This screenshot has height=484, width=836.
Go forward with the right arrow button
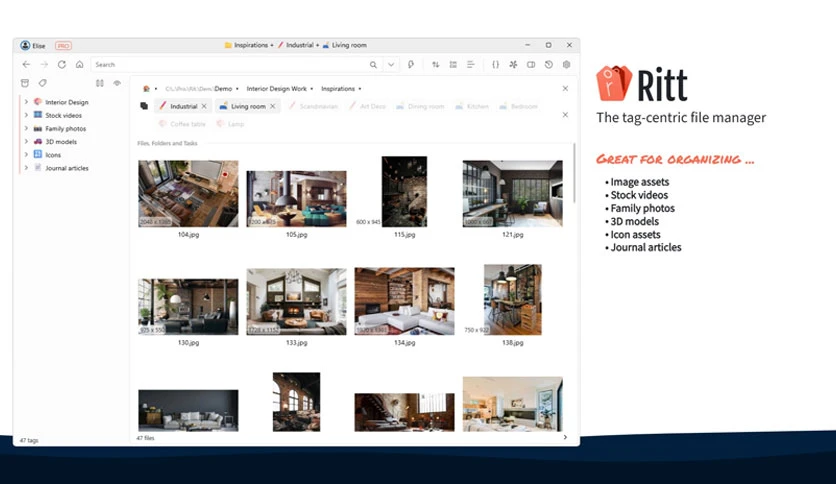[44, 64]
